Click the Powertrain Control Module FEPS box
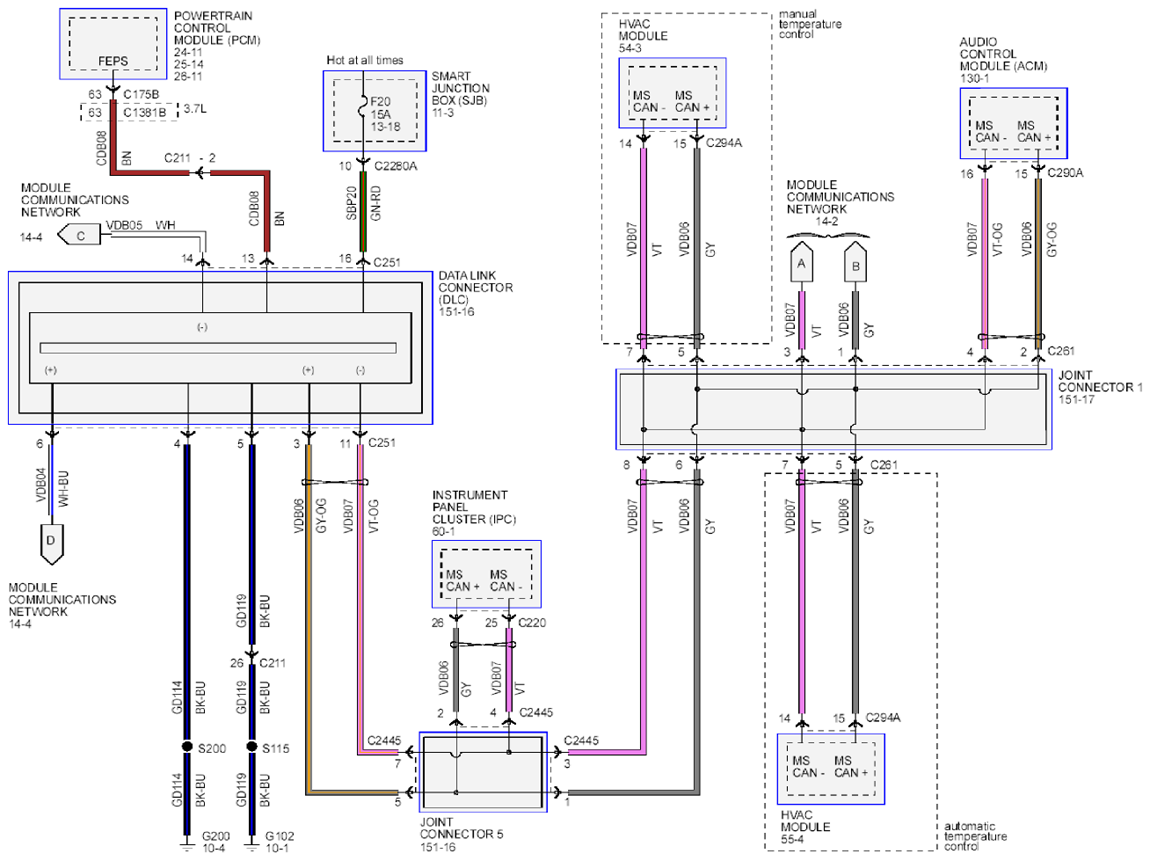Image resolution: width=1150 pixels, height=861 pixels. [x=113, y=47]
